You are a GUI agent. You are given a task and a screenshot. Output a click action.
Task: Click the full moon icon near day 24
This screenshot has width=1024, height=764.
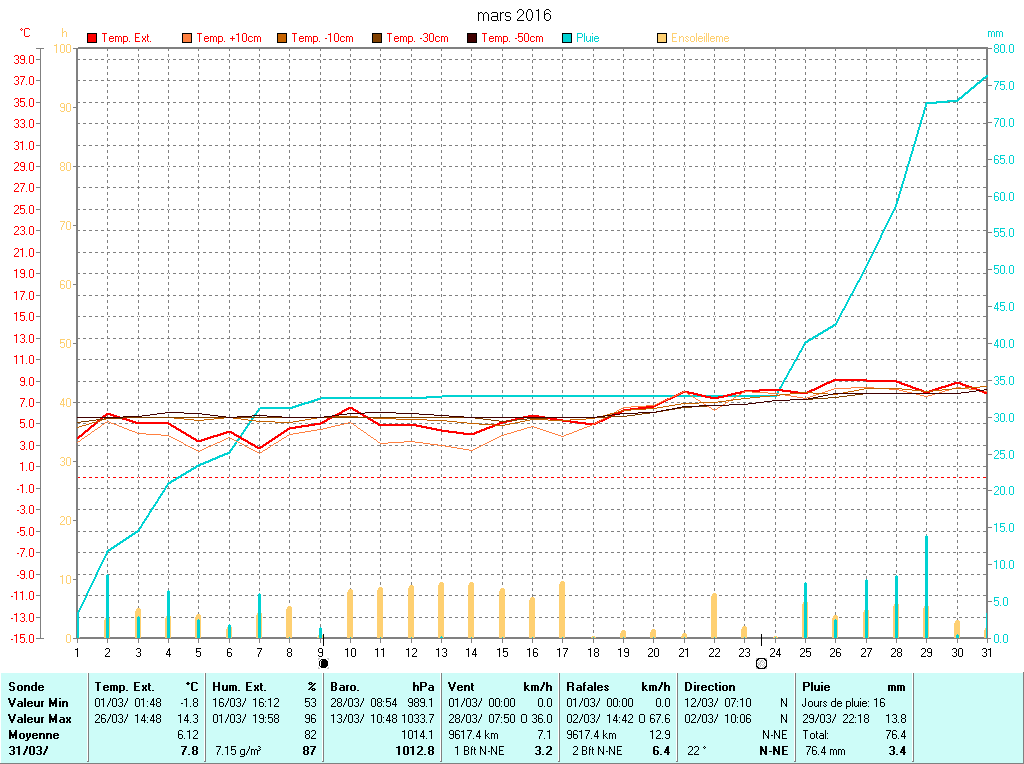[x=761, y=663]
